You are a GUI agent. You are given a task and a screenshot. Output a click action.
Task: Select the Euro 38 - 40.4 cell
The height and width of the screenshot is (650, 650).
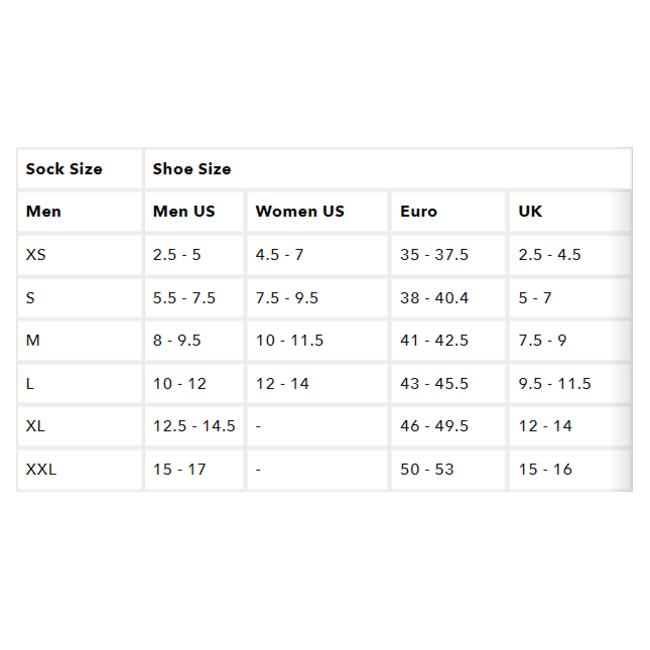[x=434, y=298]
